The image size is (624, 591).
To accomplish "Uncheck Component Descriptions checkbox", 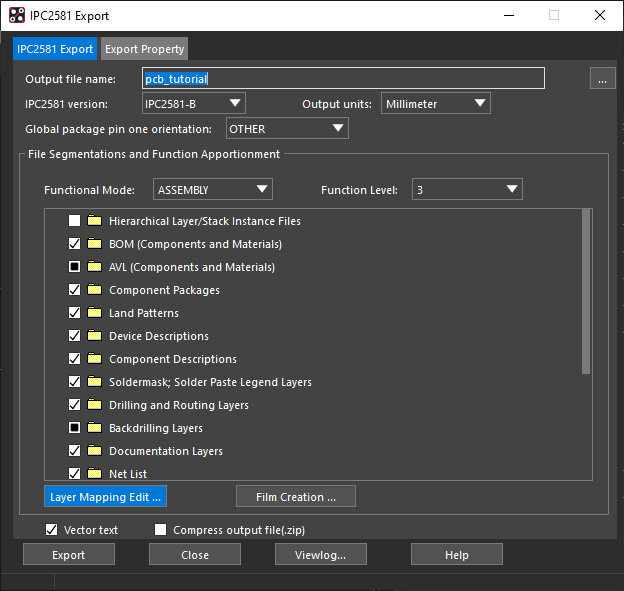I will 74,359.
